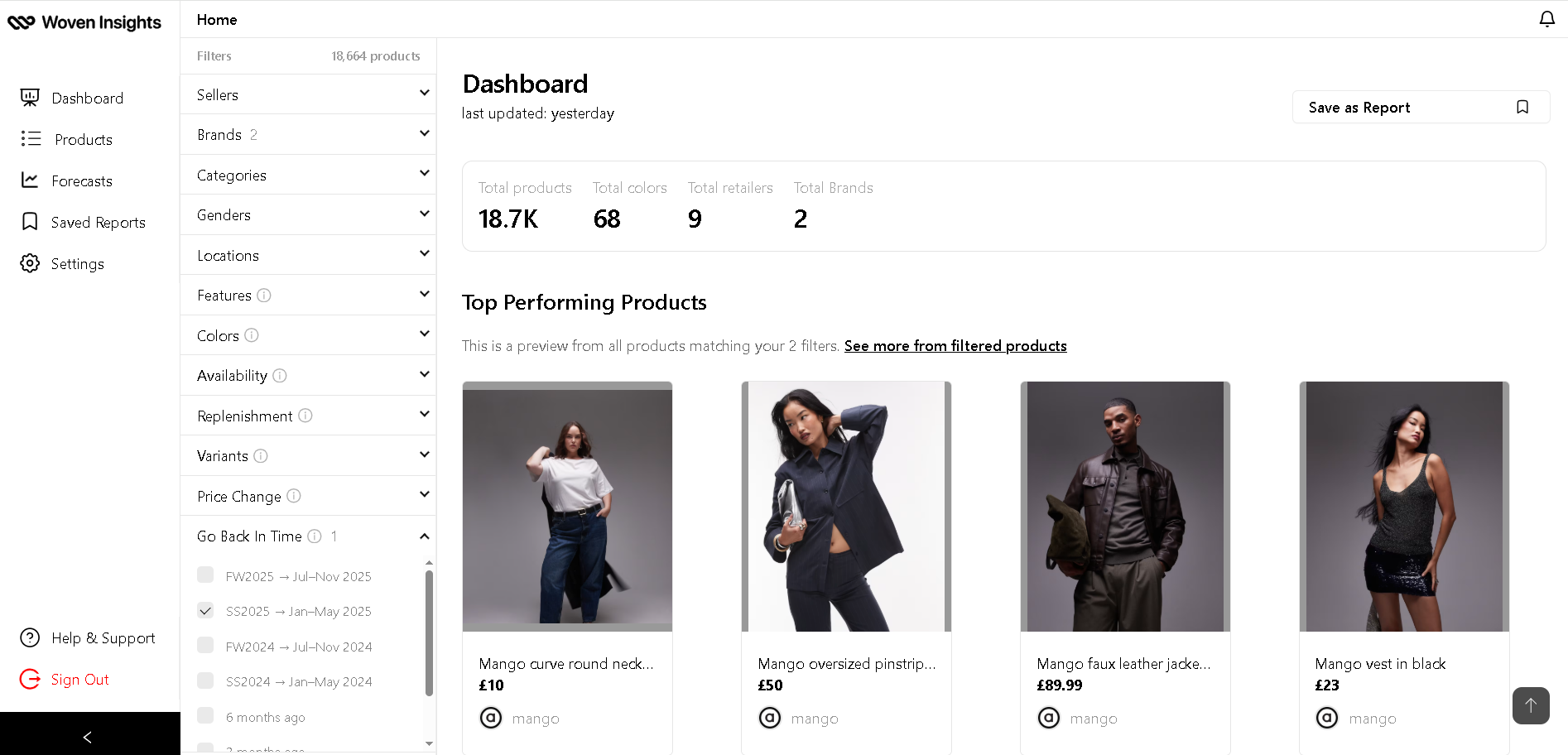Expand the Brands filter
Screen dimensions: 1568x755
pos(308,134)
